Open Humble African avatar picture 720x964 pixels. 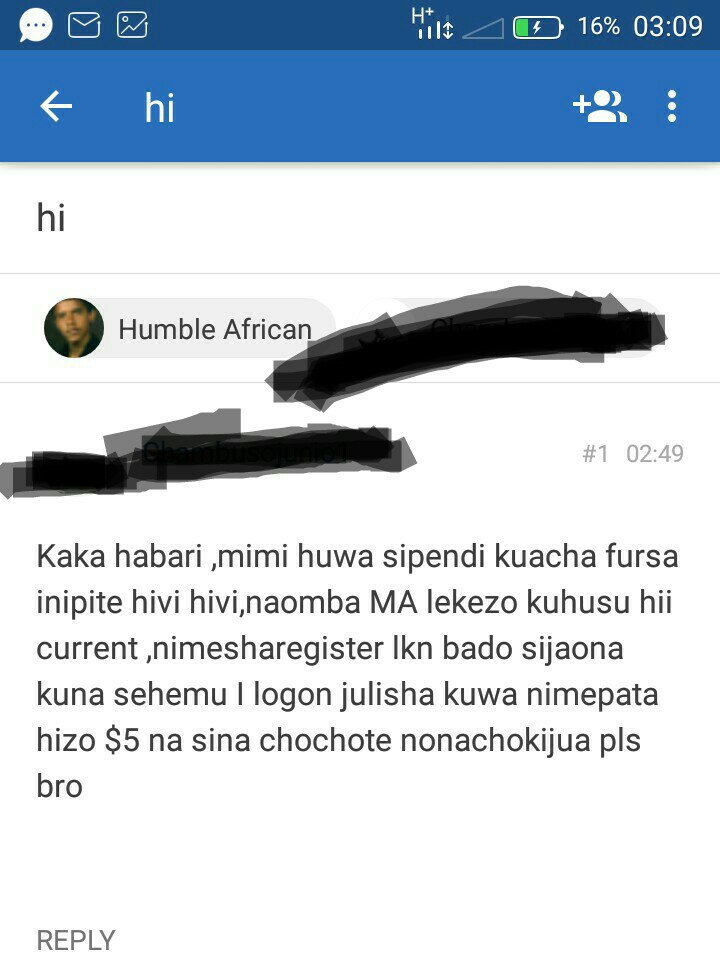click(x=74, y=328)
